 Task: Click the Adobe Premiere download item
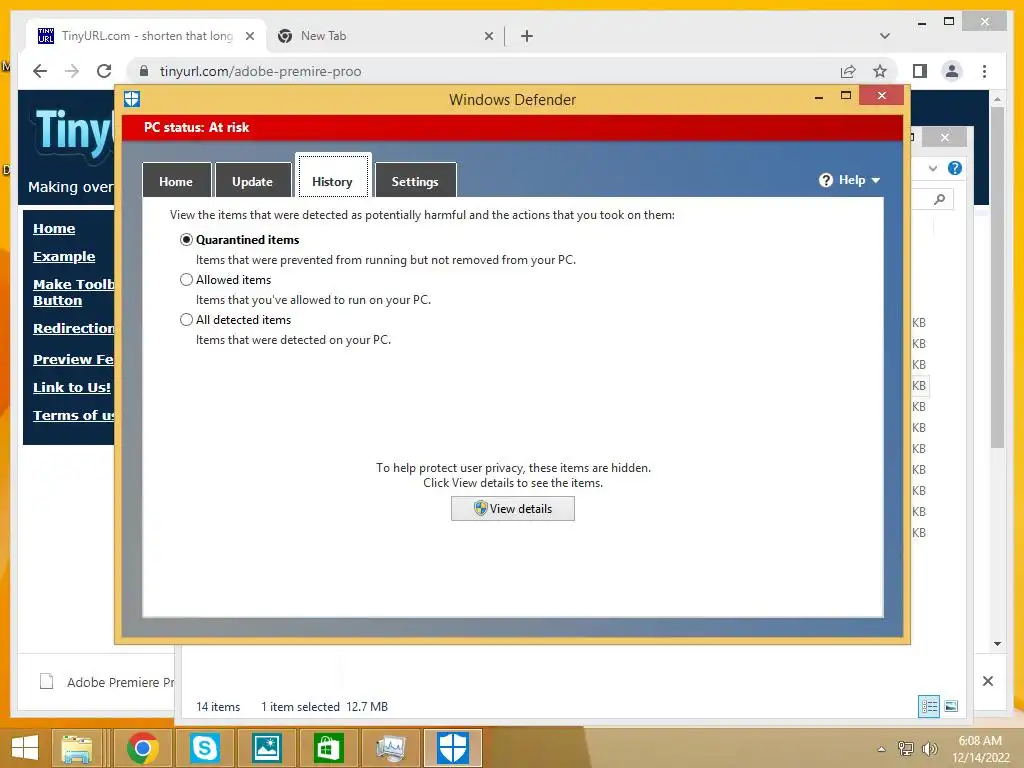[108, 682]
